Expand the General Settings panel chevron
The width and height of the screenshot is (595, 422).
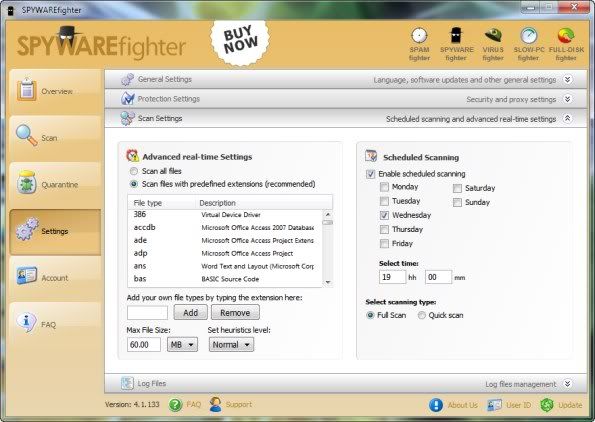pyautogui.click(x=567, y=79)
